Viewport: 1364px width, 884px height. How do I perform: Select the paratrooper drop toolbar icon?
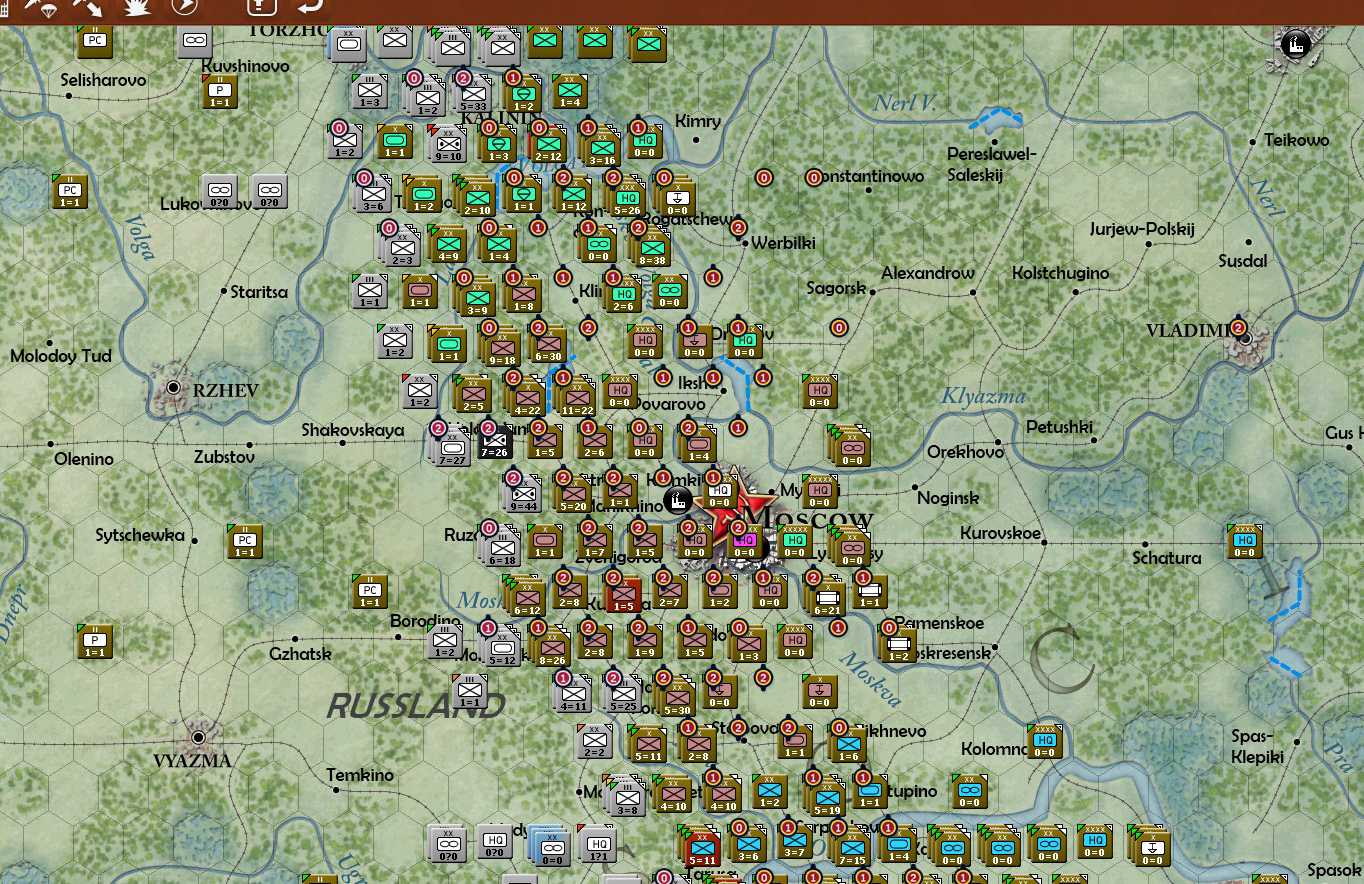point(41,7)
